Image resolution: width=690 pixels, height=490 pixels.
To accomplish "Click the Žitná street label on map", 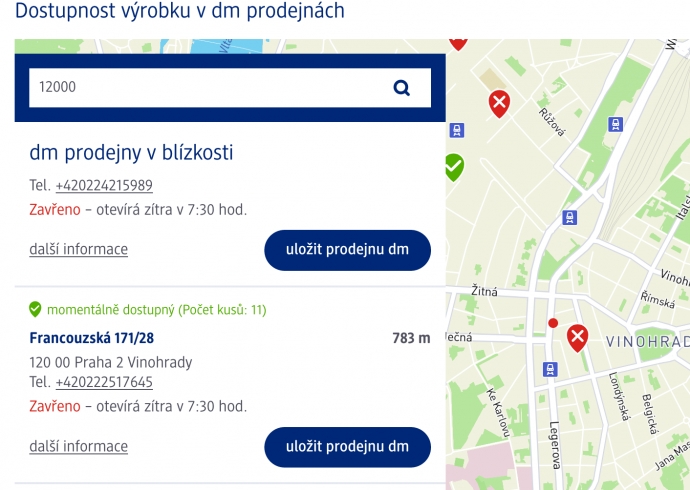I will point(484,291).
